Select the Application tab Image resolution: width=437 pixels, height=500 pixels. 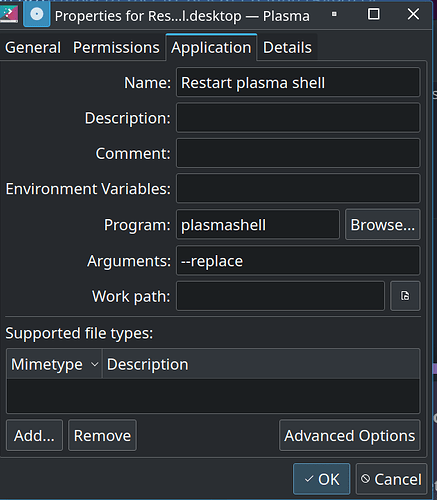[x=211, y=48]
